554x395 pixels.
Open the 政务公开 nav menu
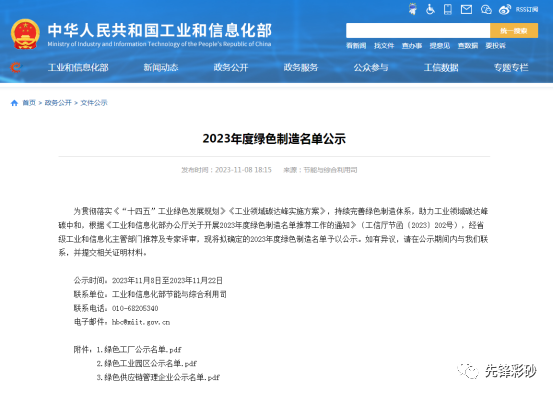point(231,67)
